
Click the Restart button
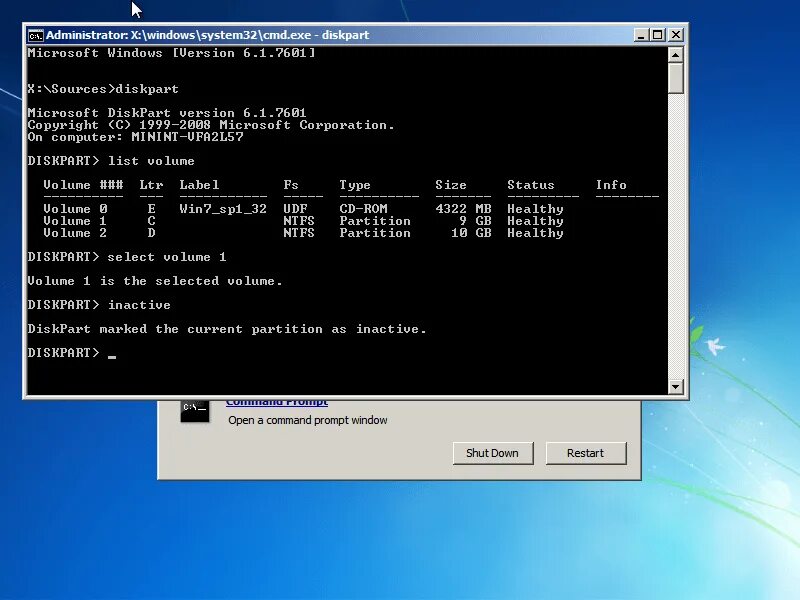[x=586, y=453]
